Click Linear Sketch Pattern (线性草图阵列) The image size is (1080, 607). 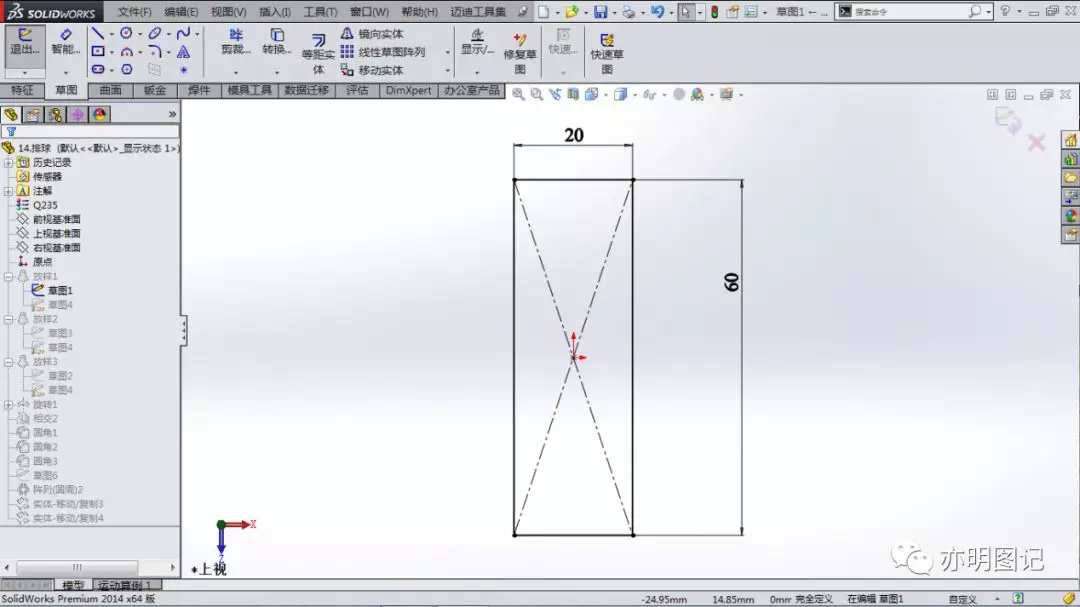[x=383, y=52]
